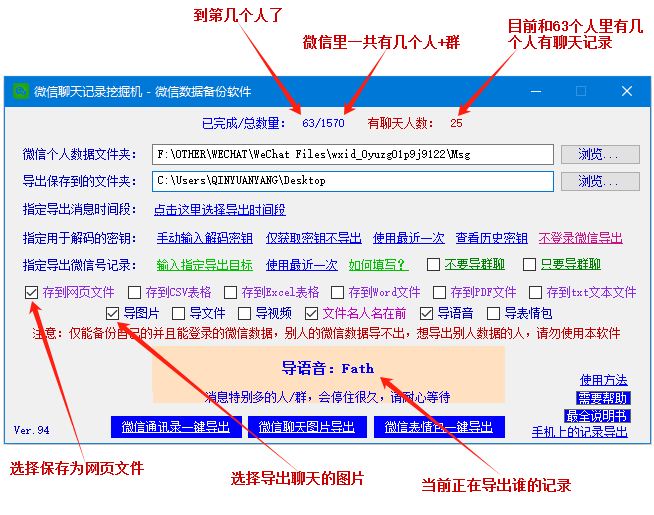The width and height of the screenshot is (654, 515).
Task: Click the green WeChat app icon in title bar
Action: pos(20,91)
